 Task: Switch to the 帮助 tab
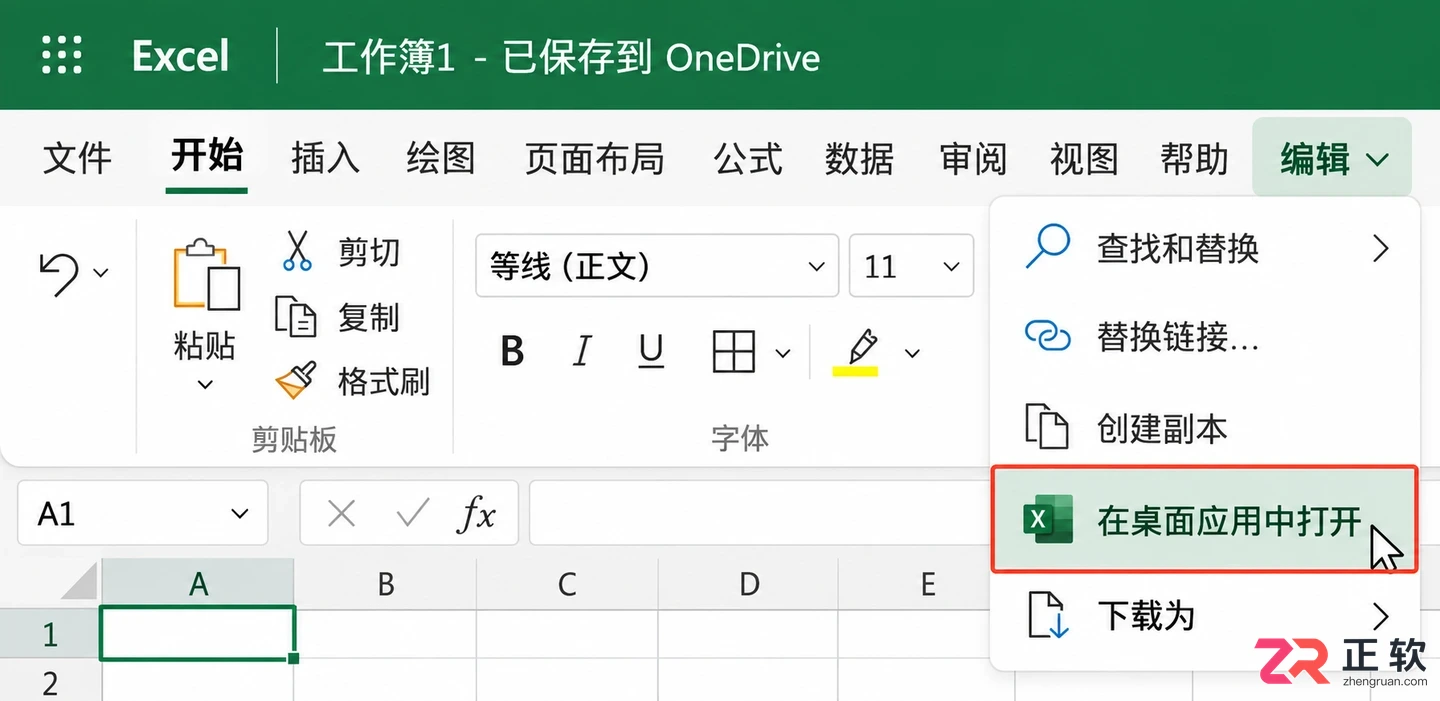tap(1193, 158)
